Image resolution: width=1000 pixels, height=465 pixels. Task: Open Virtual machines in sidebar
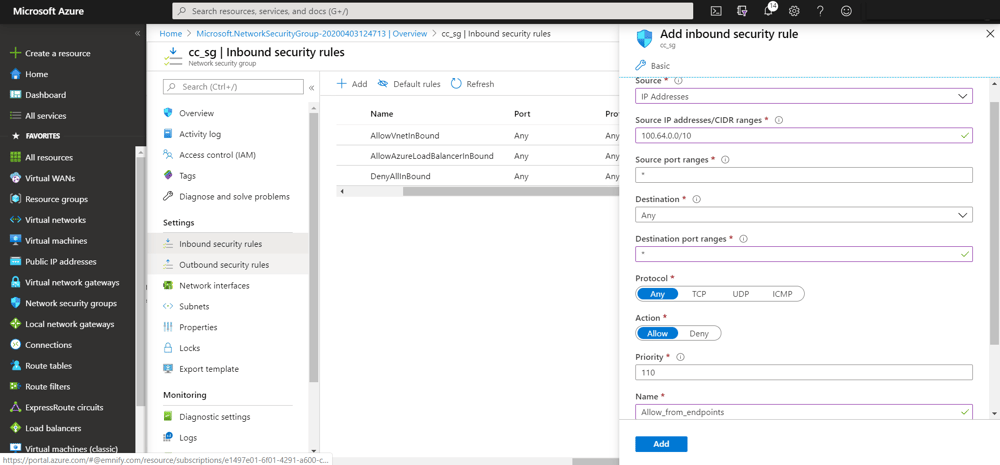pos(56,241)
